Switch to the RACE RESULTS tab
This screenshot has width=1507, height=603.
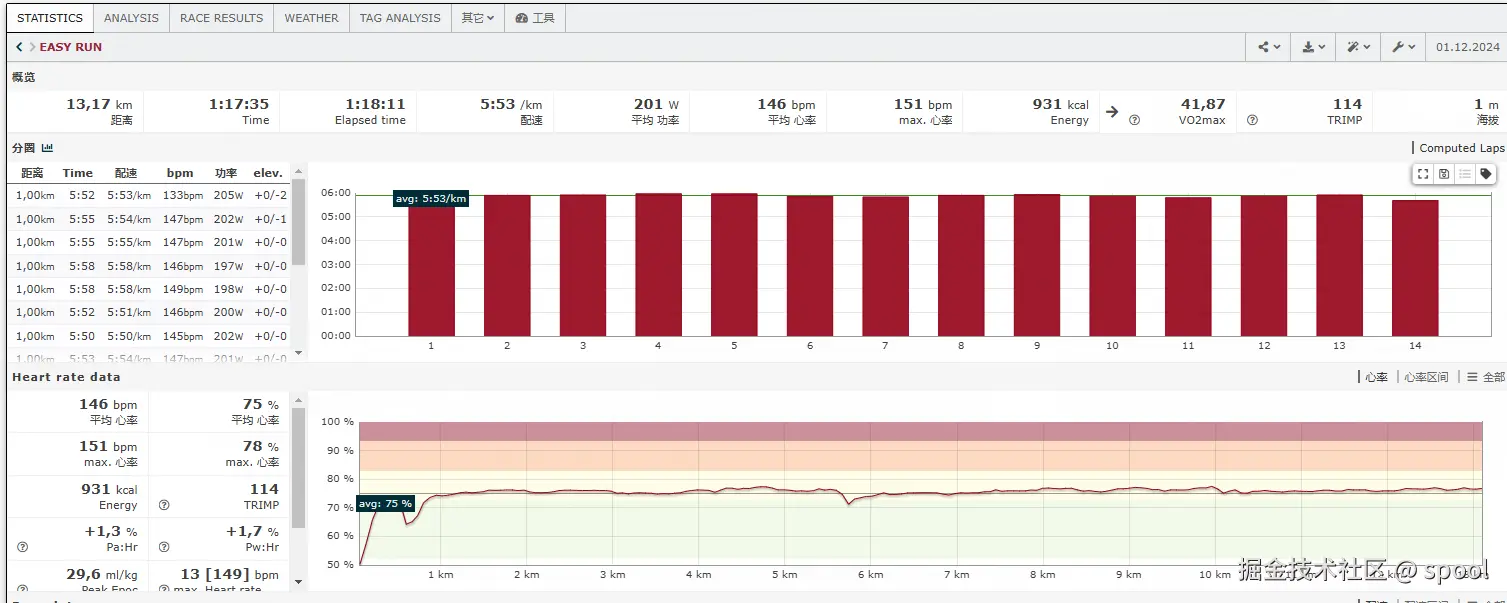221,18
